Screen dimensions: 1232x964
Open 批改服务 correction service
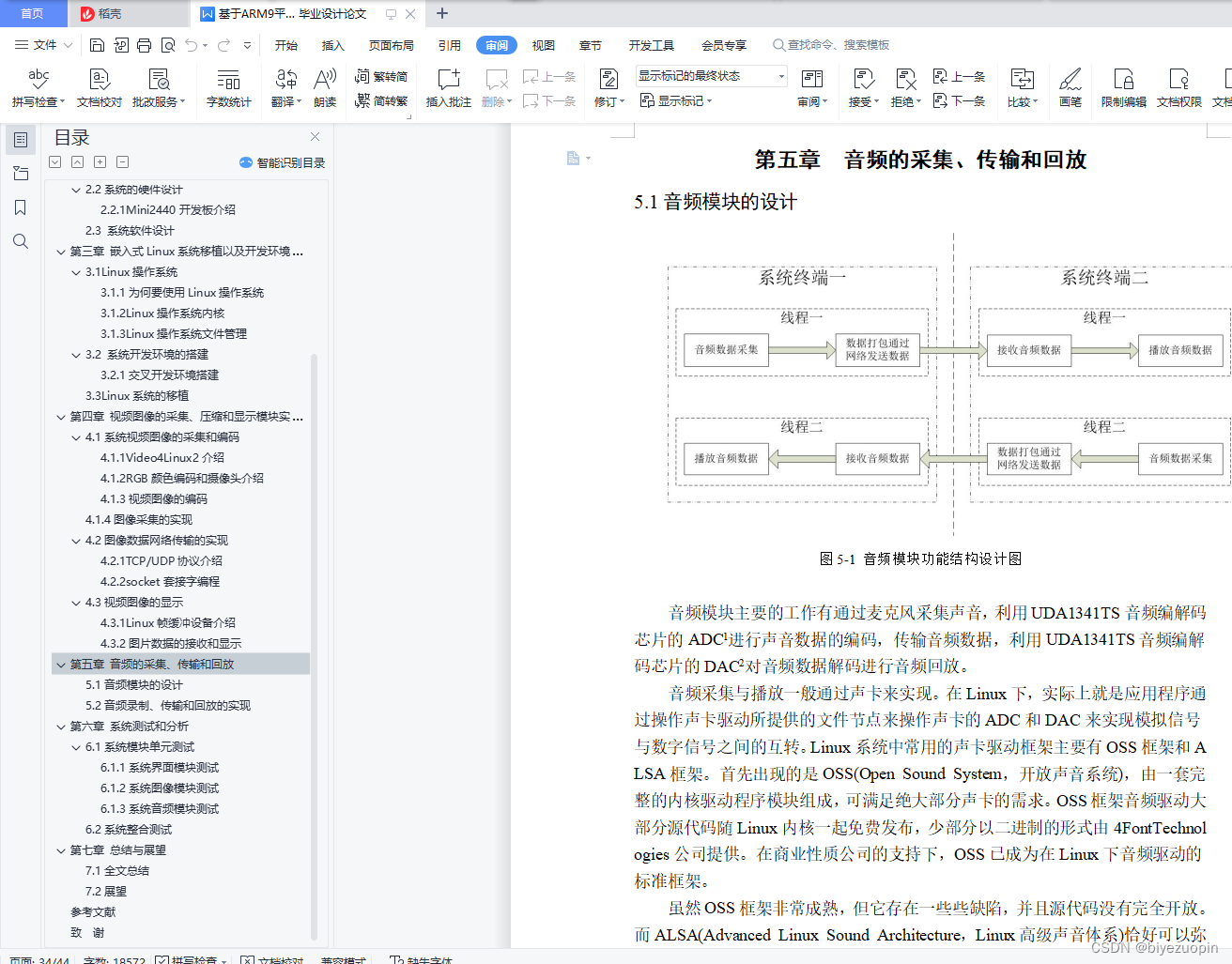pos(159,87)
